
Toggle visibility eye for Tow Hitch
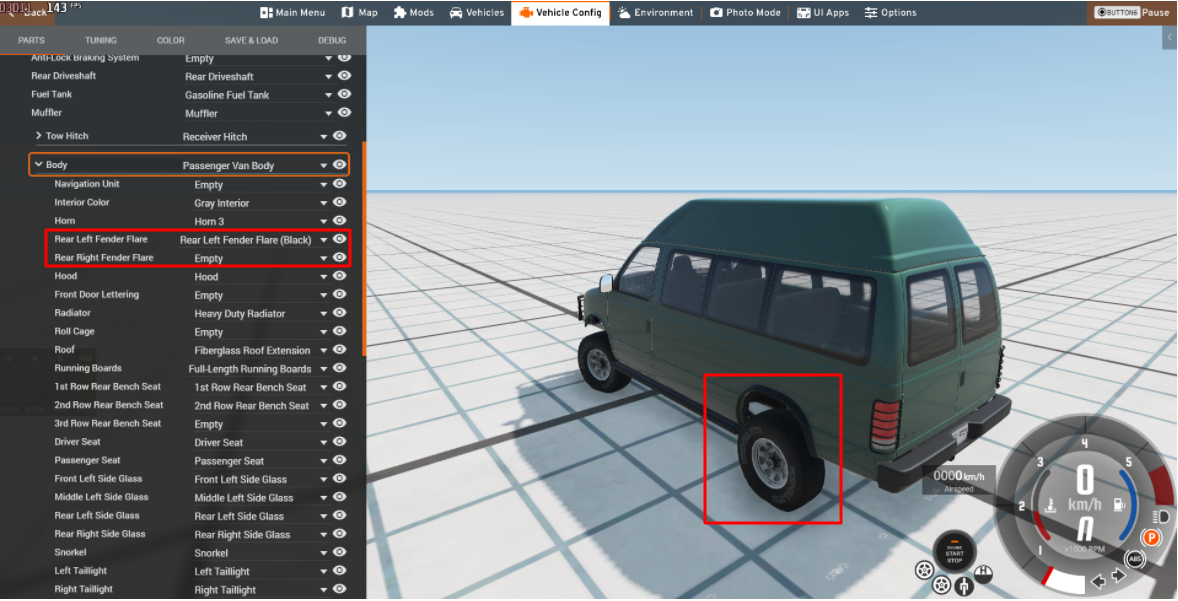[x=340, y=135]
